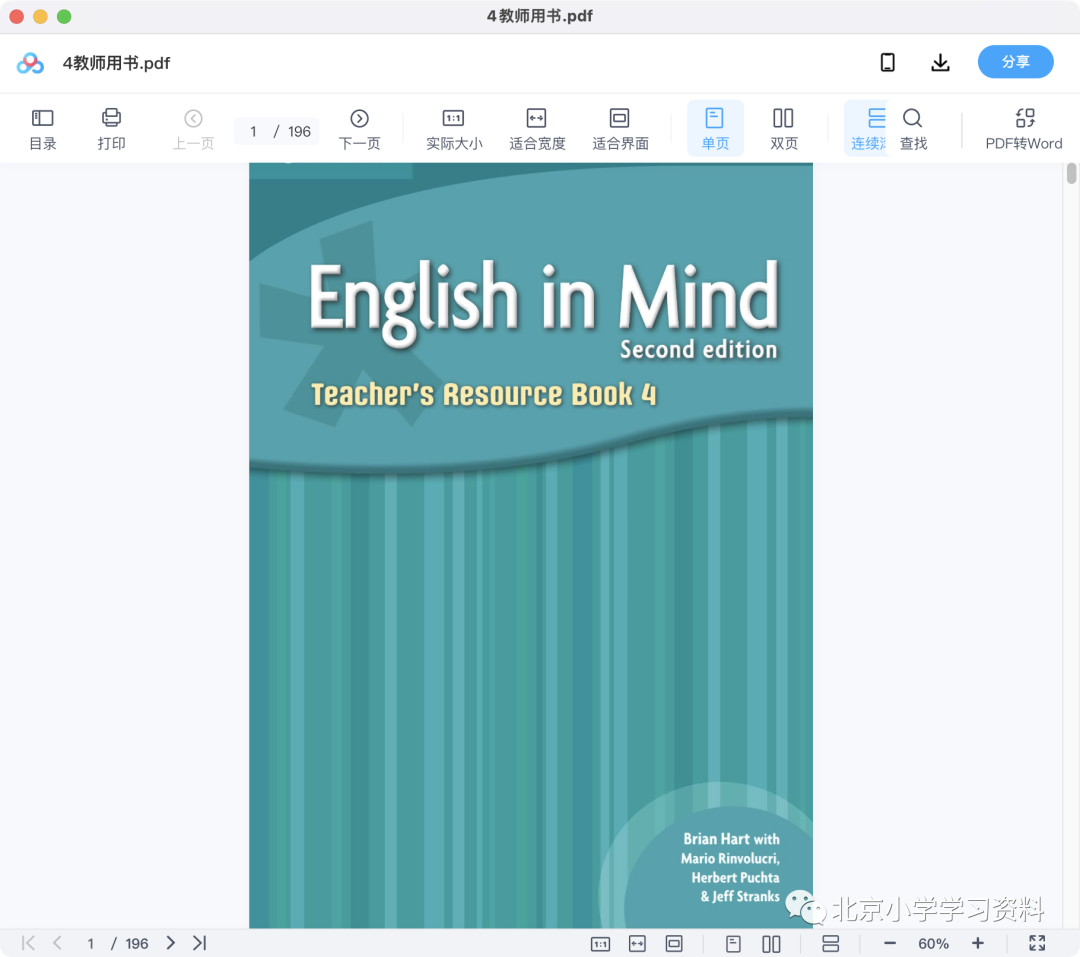This screenshot has height=957, width=1080.
Task: Open the 查找 search tool
Action: coord(913,129)
